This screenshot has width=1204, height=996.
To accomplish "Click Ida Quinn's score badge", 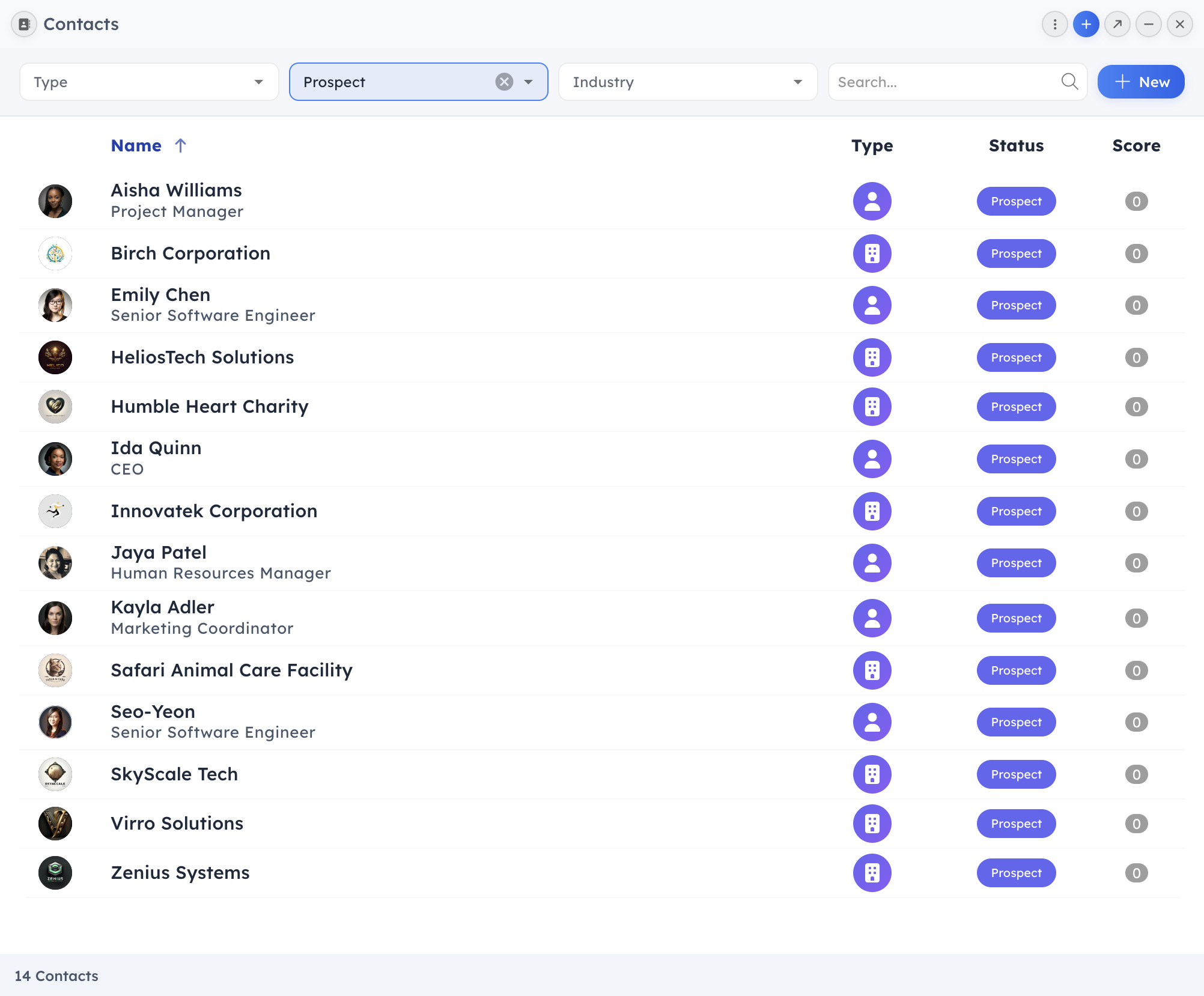I will pyautogui.click(x=1136, y=459).
